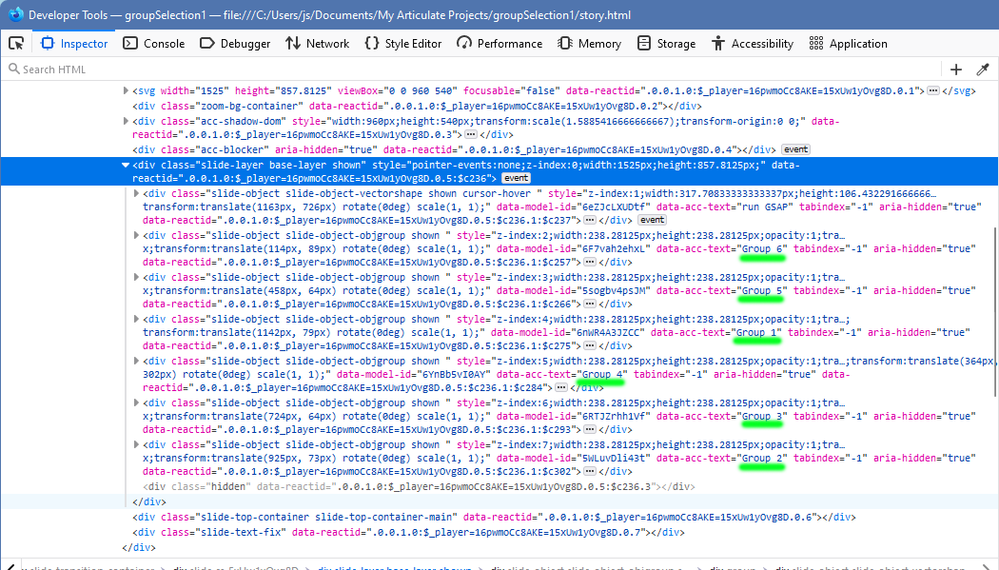
Task: Switch to the Memory tab
Action: pyautogui.click(x=589, y=43)
